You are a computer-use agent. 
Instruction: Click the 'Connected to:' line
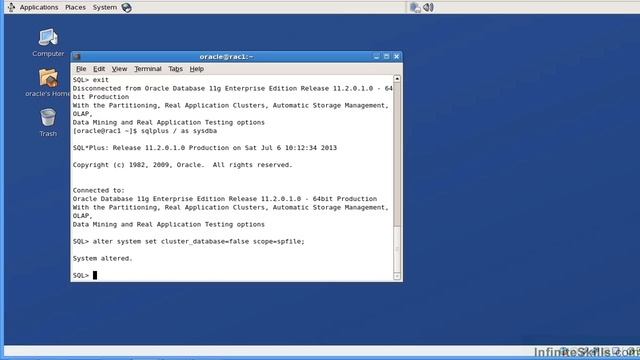(99, 190)
